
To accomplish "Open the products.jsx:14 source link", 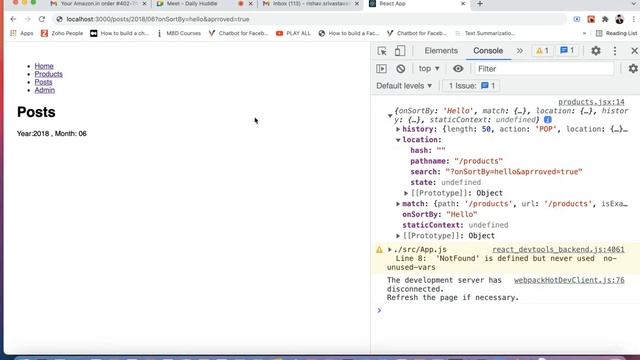I will 591,102.
